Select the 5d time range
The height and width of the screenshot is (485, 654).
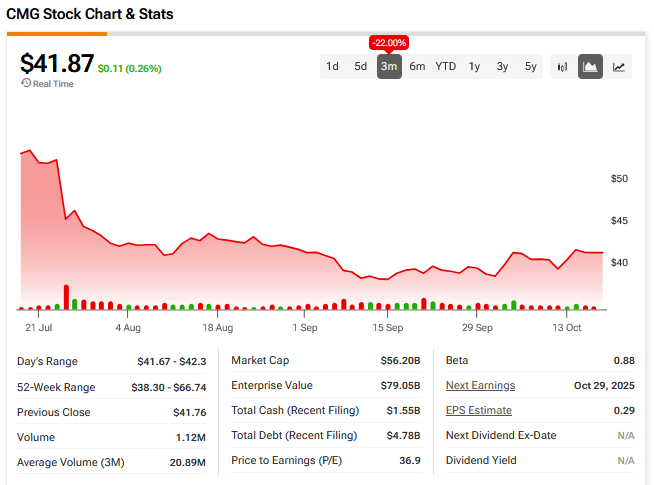coord(360,67)
